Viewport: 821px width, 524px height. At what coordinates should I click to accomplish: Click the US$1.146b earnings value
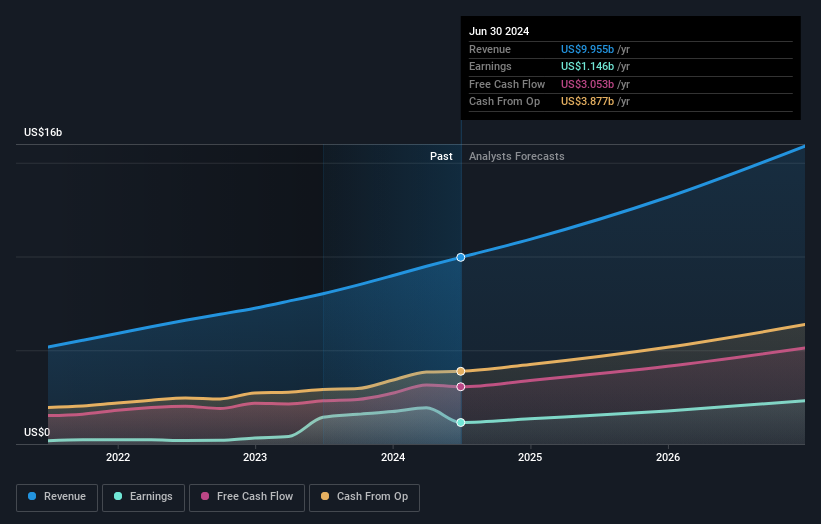[x=587, y=66]
